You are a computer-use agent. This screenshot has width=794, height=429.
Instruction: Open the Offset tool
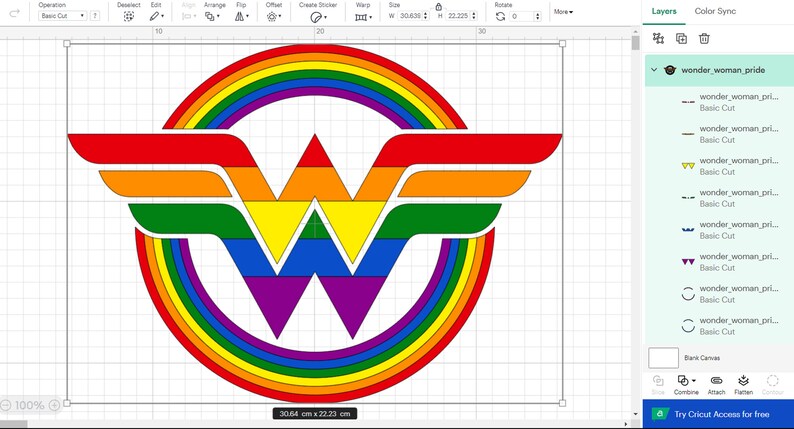pyautogui.click(x=274, y=17)
